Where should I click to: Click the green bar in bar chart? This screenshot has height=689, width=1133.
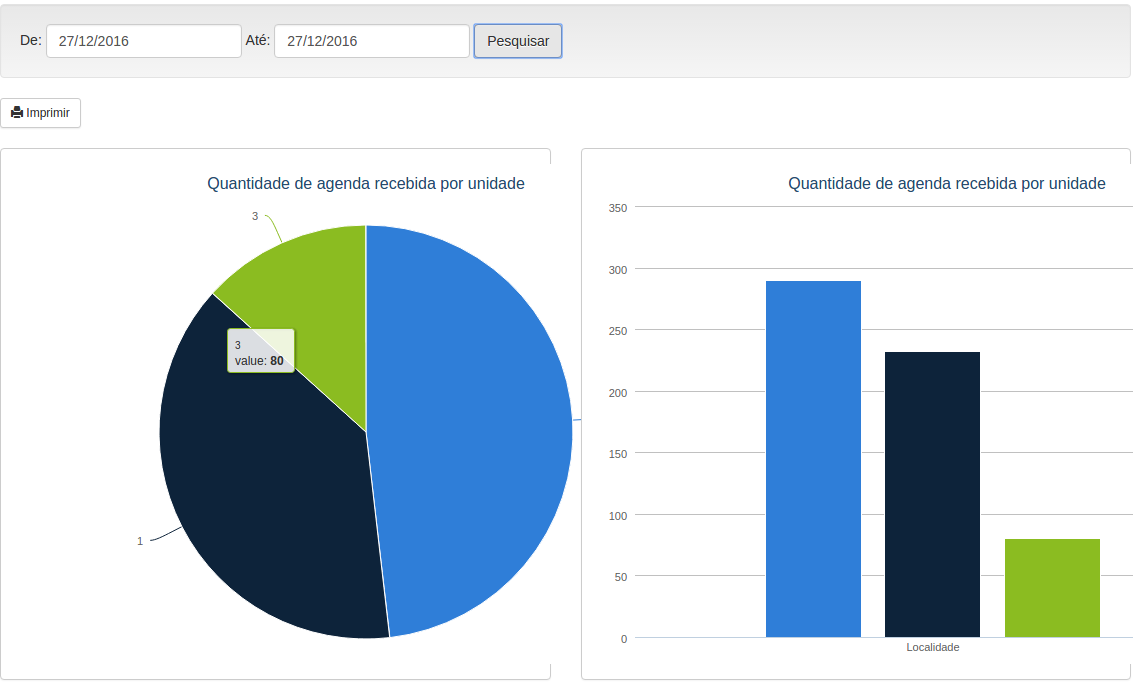pyautogui.click(x=1052, y=588)
